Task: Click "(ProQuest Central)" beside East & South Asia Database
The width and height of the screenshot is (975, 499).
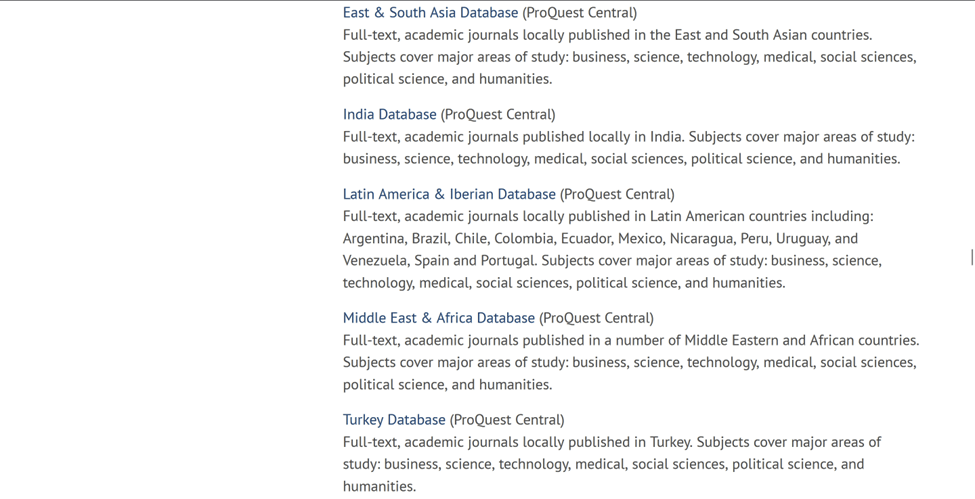Action: 579,13
